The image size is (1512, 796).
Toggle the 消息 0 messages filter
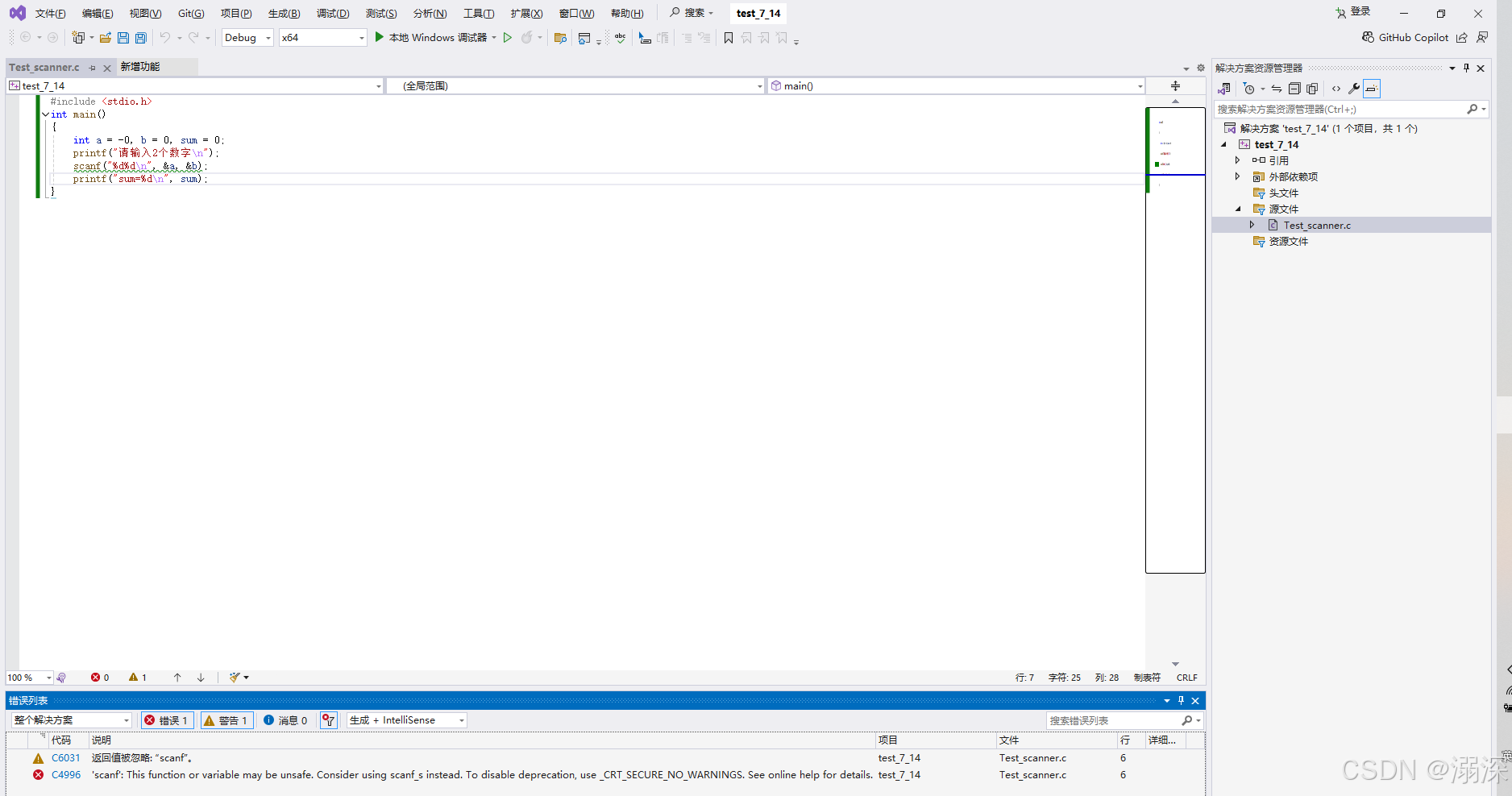click(286, 720)
